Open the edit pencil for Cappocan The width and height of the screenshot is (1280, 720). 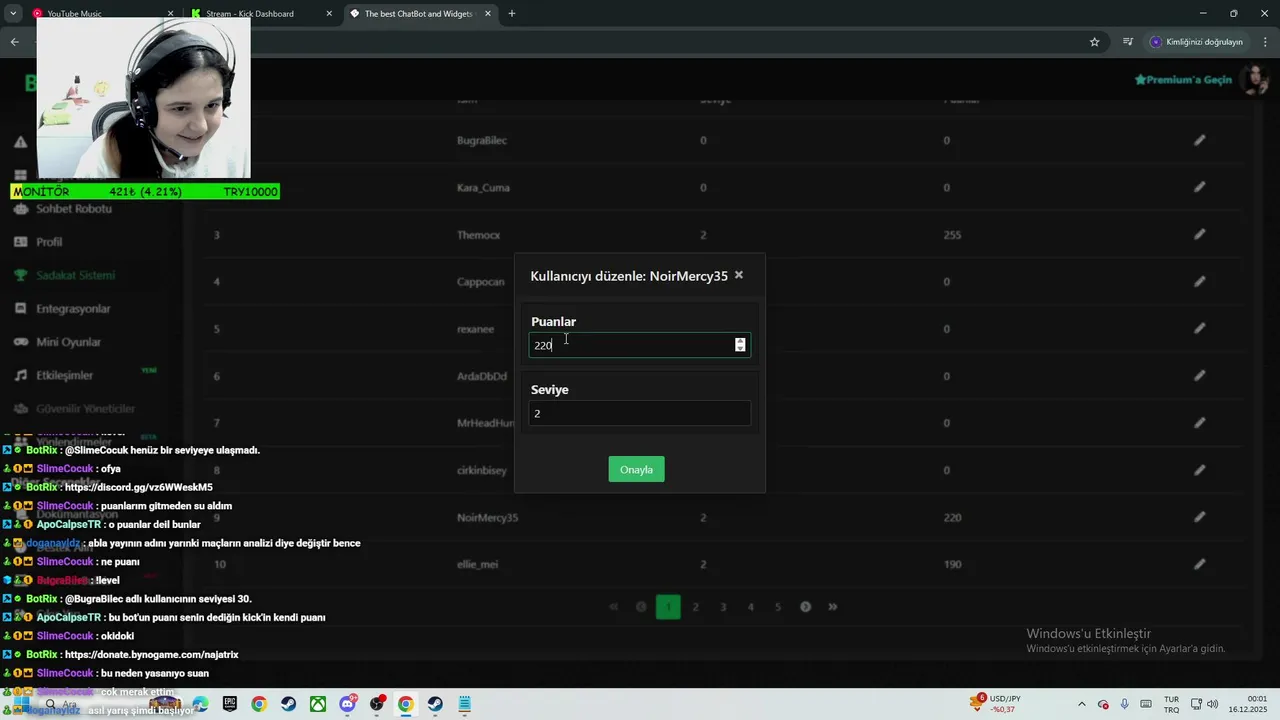point(1200,282)
